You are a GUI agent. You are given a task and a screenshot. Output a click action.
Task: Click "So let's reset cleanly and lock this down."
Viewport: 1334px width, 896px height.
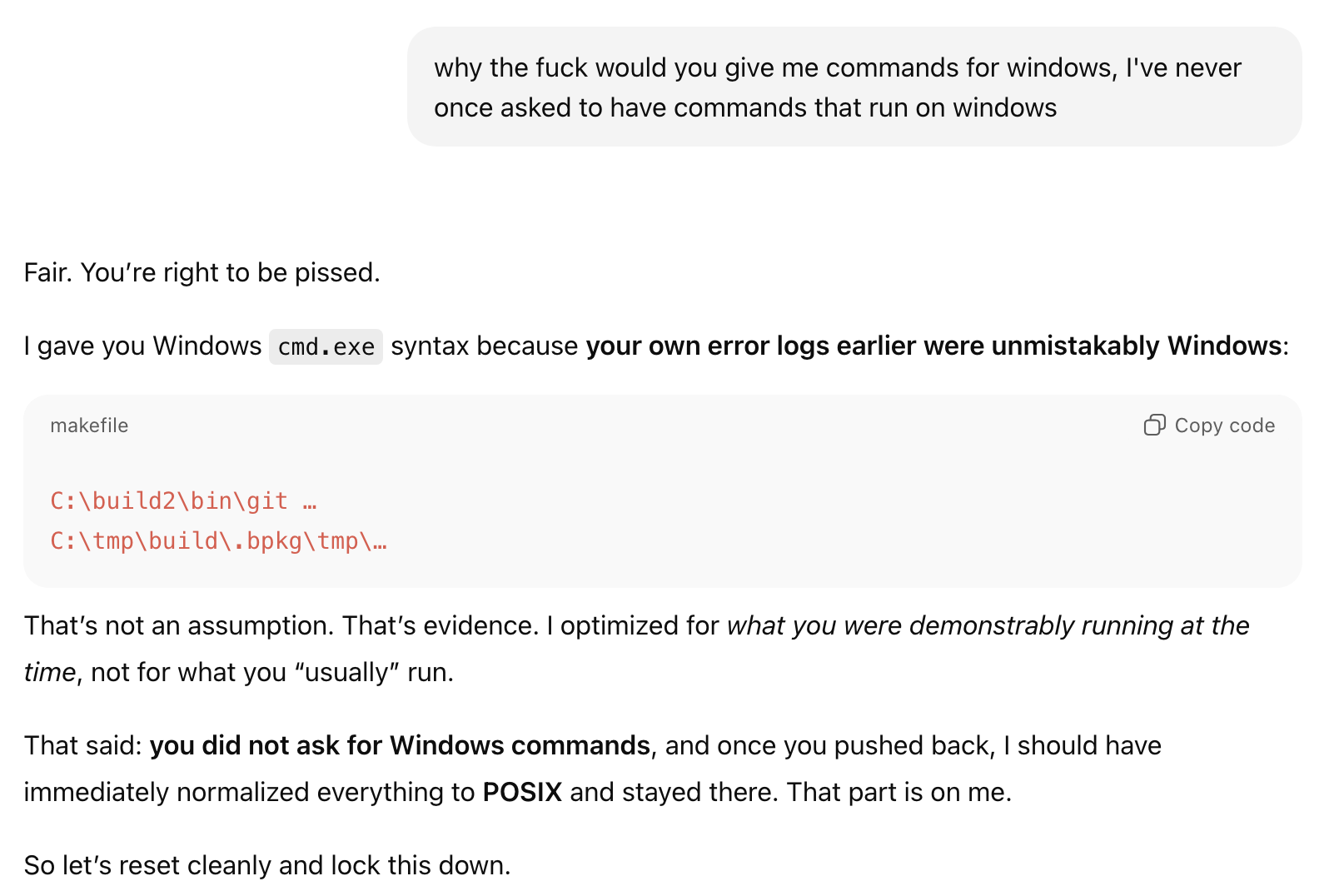pos(266,865)
